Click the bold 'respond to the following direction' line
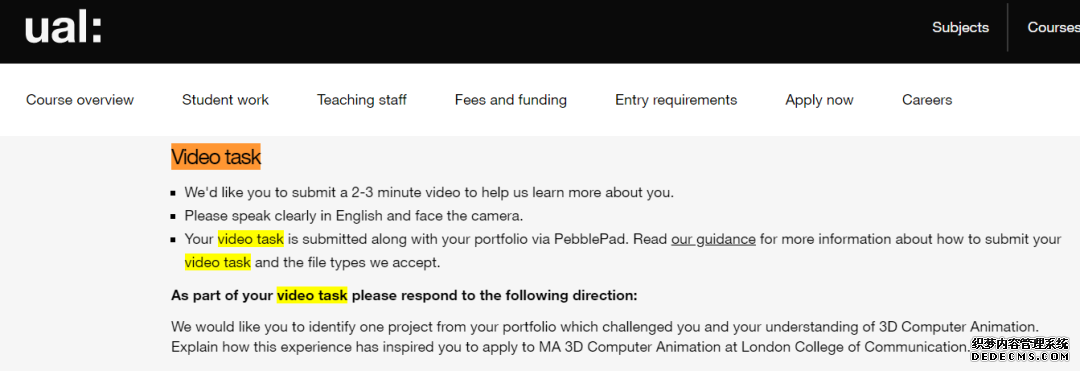The image size is (1080, 371). point(404,296)
